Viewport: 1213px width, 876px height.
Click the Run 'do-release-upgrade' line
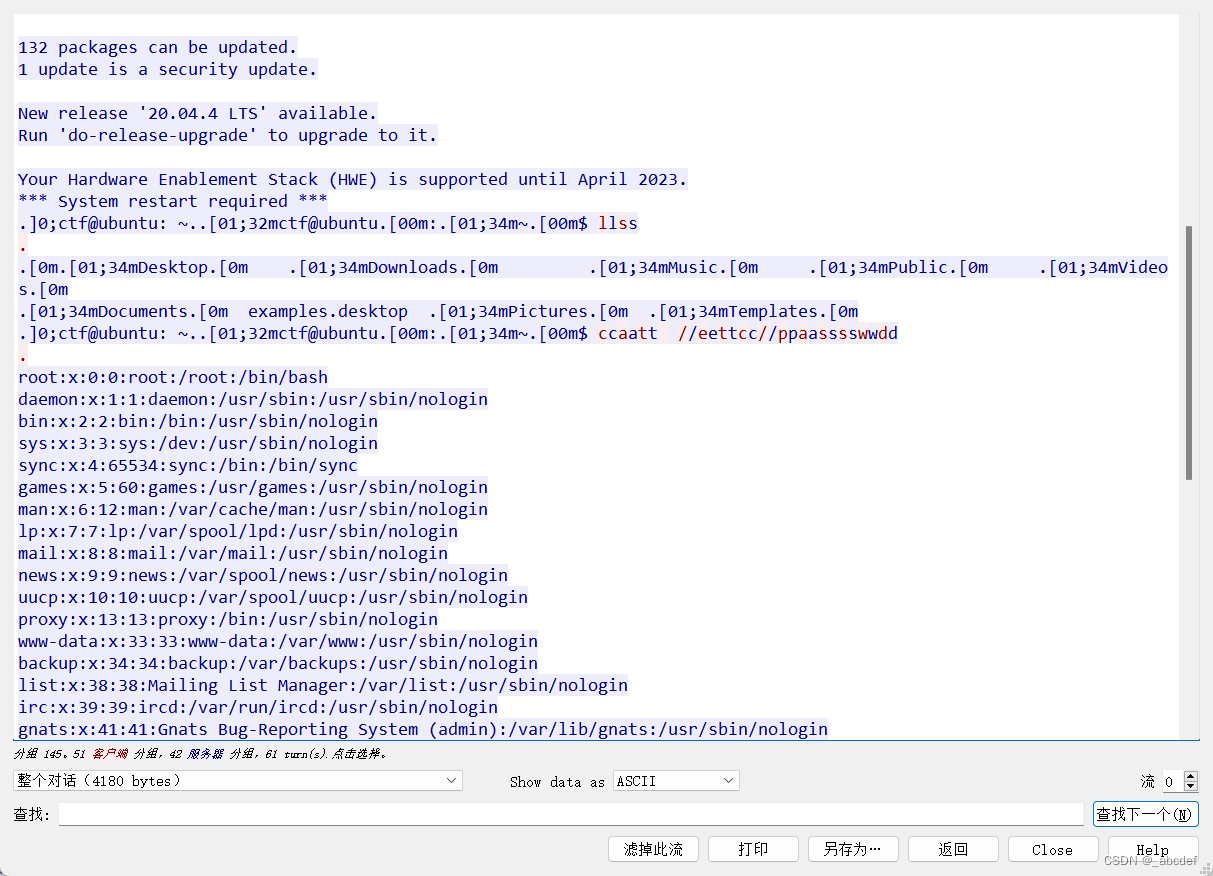(228, 135)
